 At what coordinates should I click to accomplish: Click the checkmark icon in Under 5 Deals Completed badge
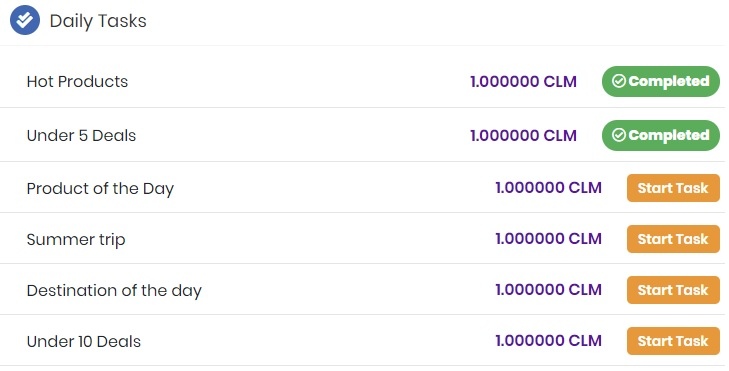[x=618, y=135]
